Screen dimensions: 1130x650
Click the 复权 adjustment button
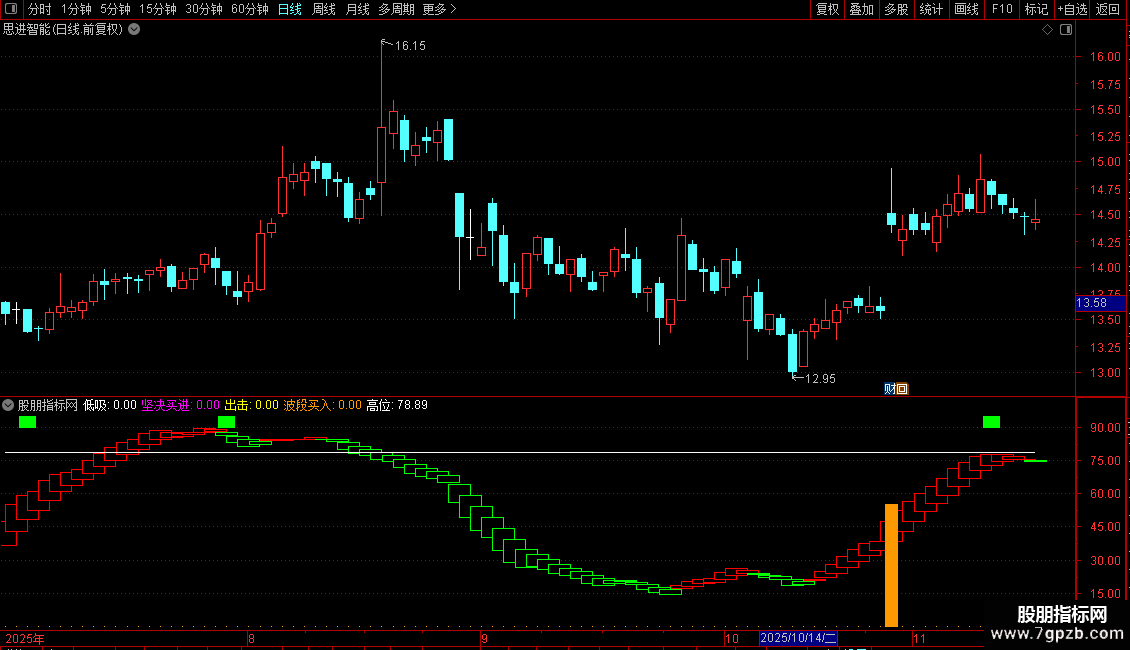point(827,9)
